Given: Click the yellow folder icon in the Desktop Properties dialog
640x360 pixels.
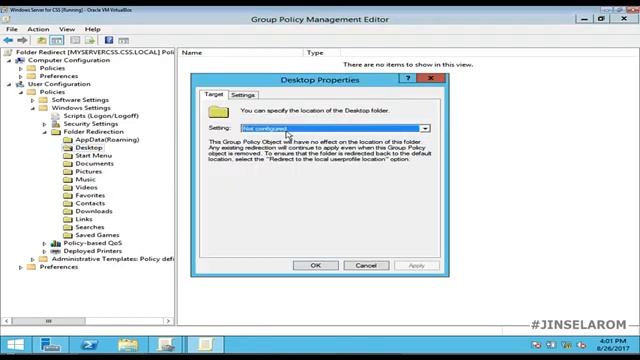Looking at the screenshot, I should (218, 112).
